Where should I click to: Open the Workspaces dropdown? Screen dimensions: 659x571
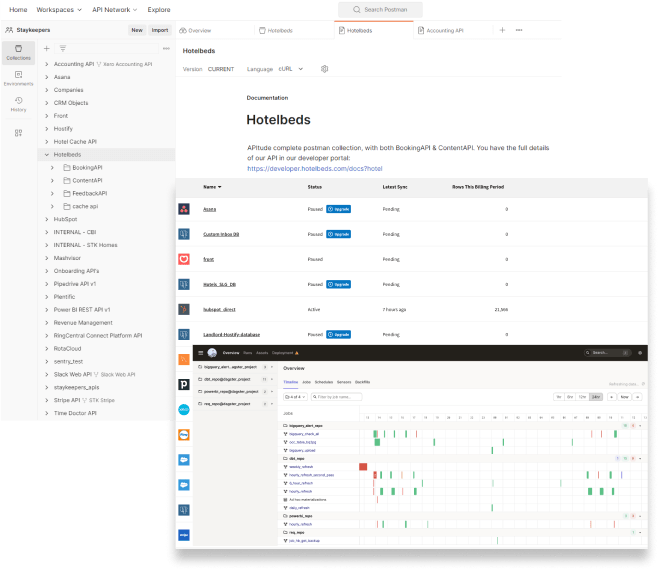coord(59,10)
